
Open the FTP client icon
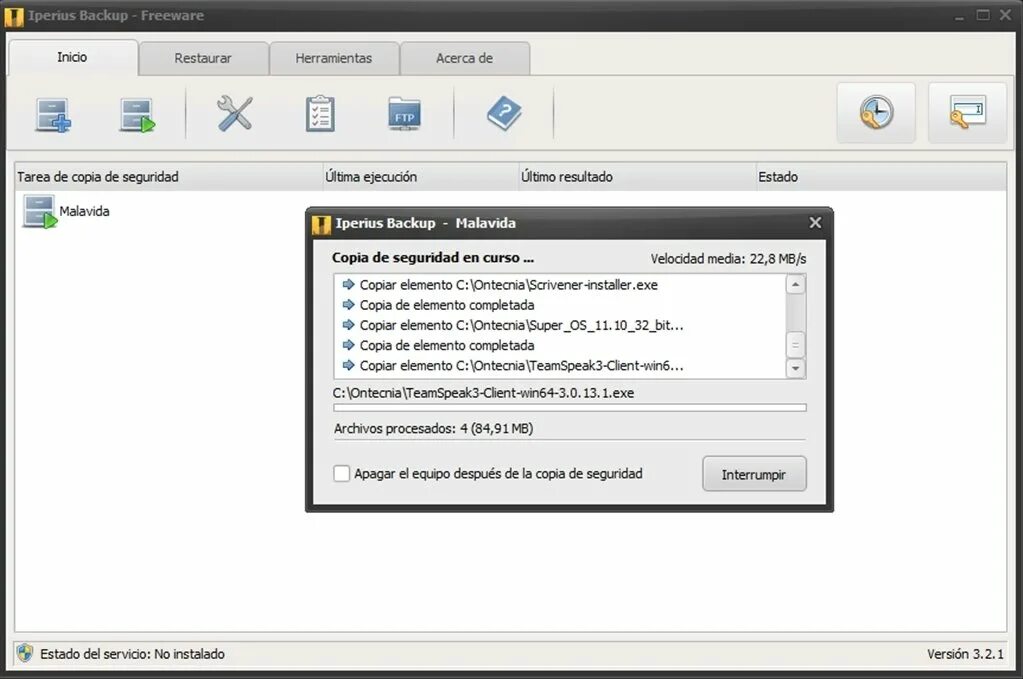click(404, 114)
